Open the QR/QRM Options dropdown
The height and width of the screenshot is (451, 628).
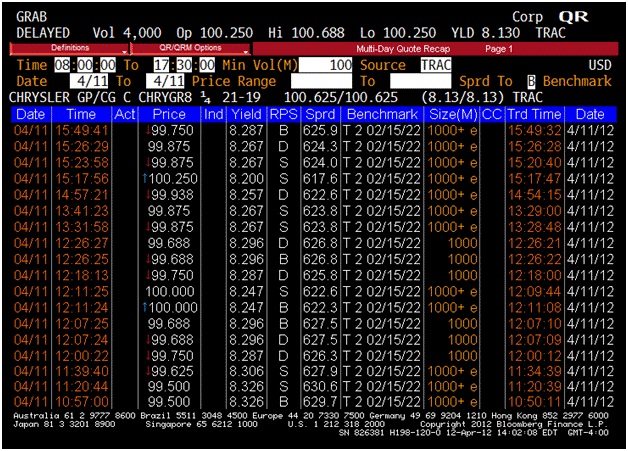click(x=190, y=48)
